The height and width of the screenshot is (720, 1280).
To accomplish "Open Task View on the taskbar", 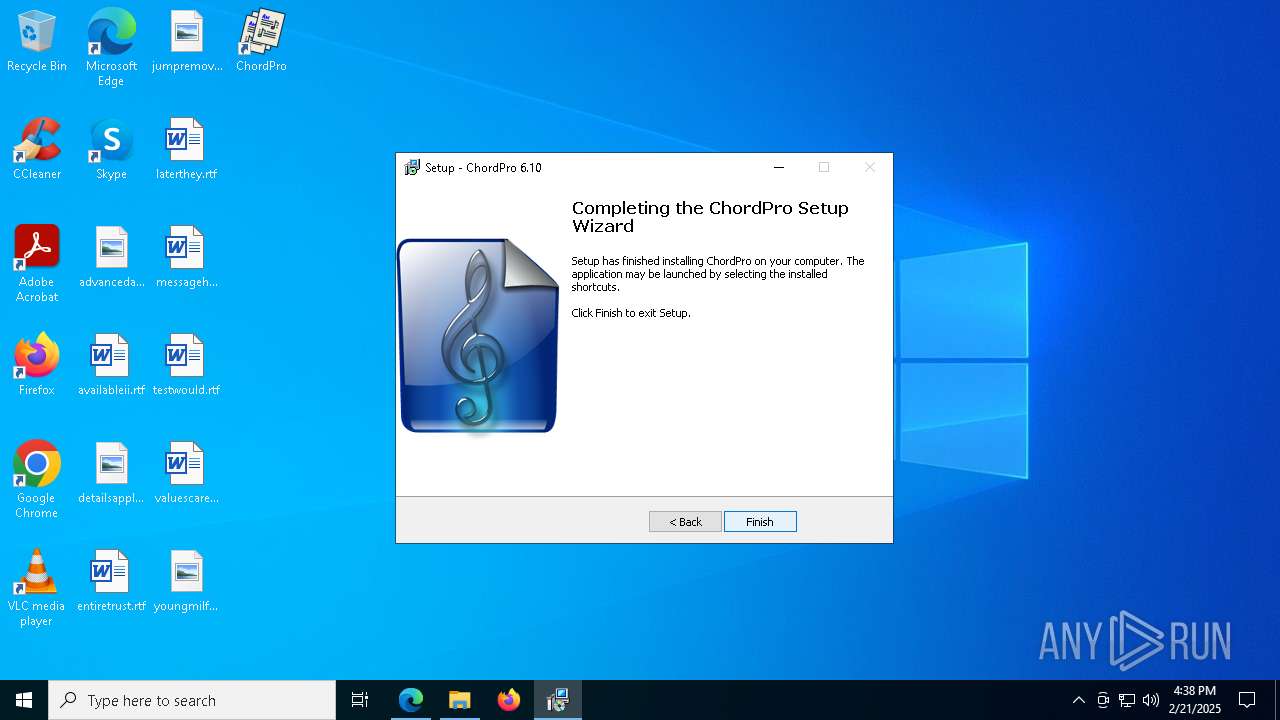I will [x=360, y=700].
